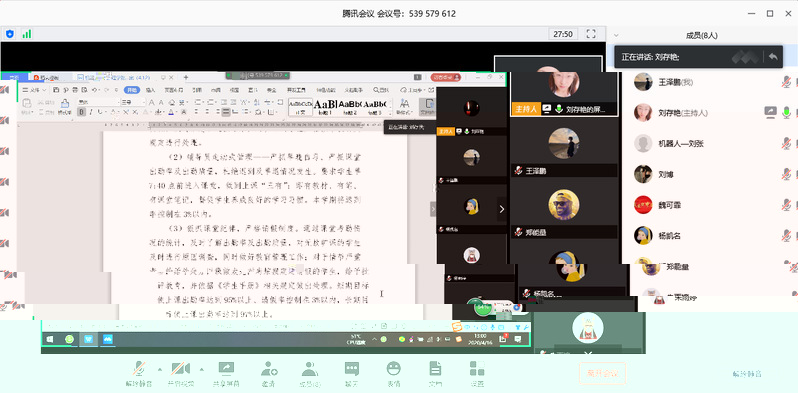Open the 页面布局 ribbon tab in WPS
This screenshot has width=798, height=393.
173,90
